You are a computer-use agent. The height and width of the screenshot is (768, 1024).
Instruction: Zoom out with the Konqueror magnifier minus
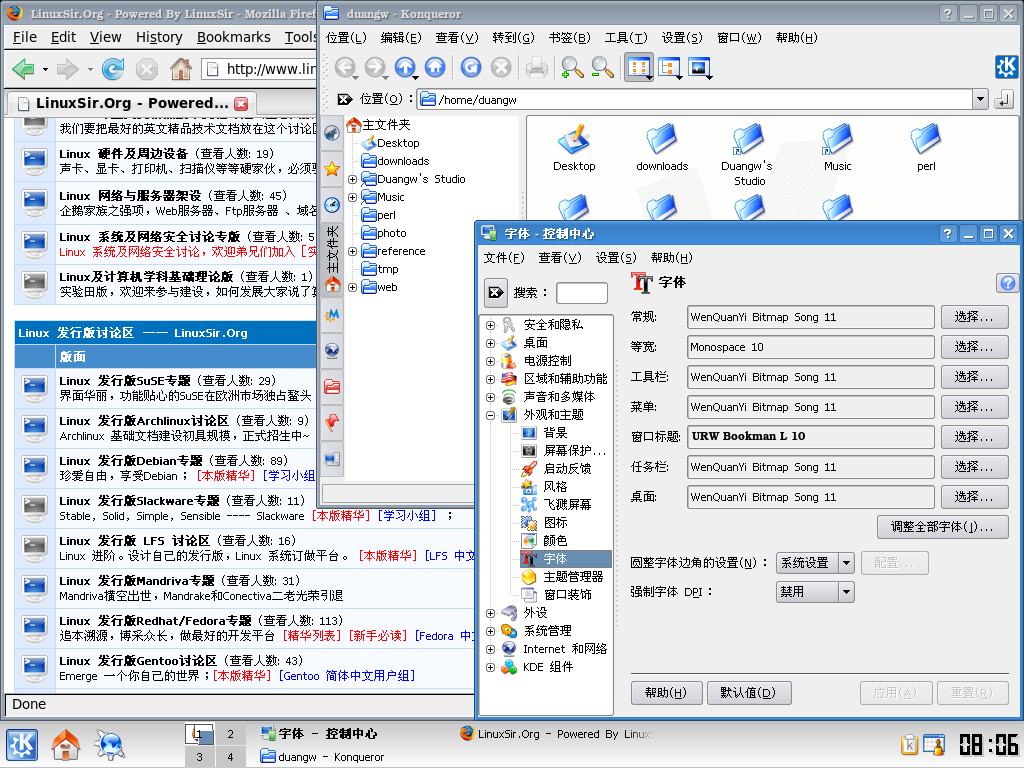pos(602,67)
